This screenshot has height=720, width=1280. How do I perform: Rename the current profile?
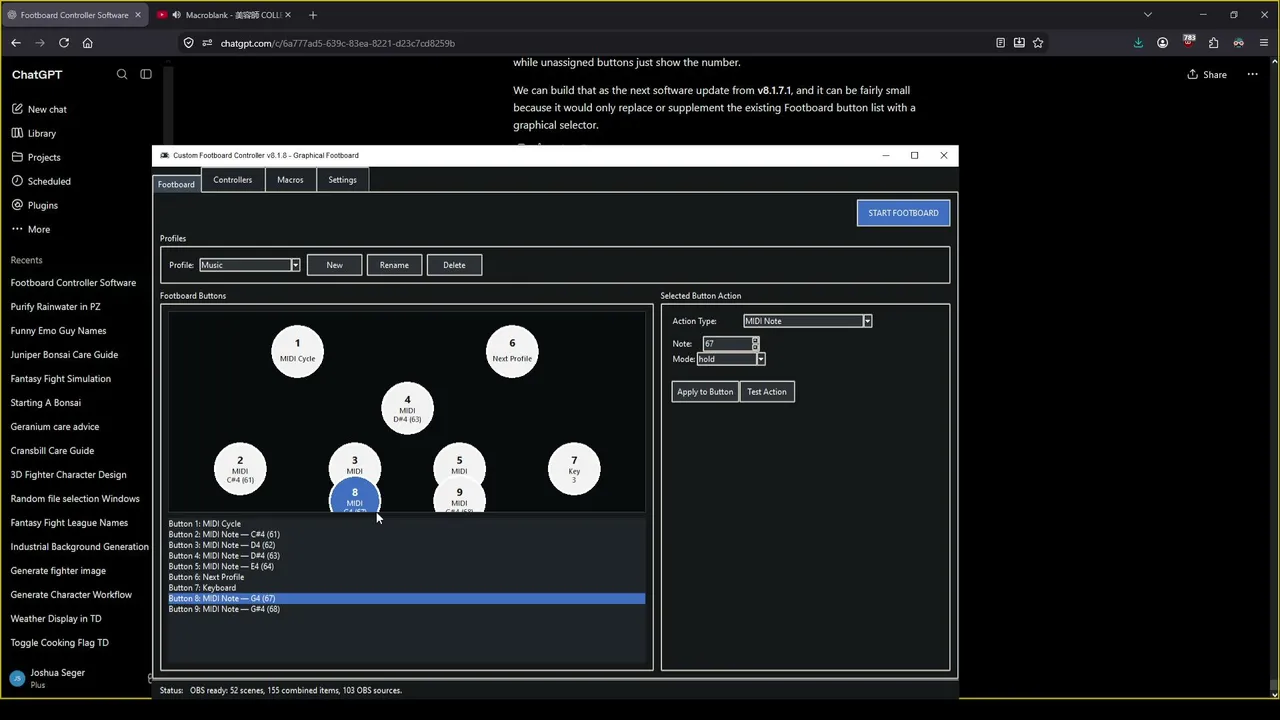(x=394, y=265)
